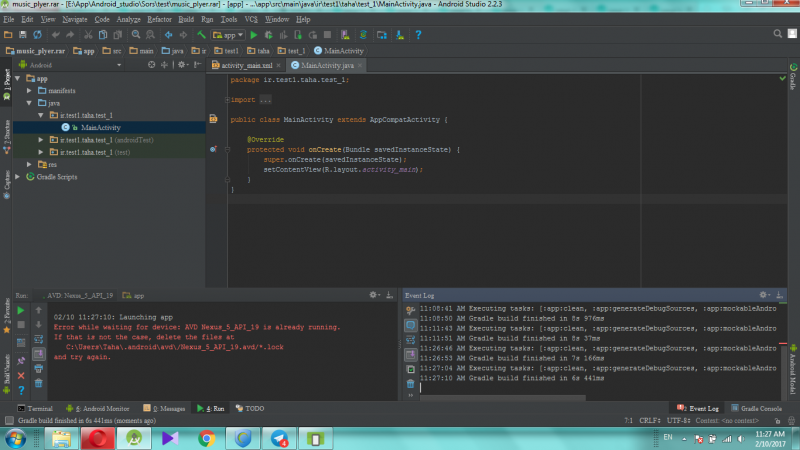This screenshot has width=800, height=450.
Task: Open the Terminal tool window button
Action: pos(35,409)
